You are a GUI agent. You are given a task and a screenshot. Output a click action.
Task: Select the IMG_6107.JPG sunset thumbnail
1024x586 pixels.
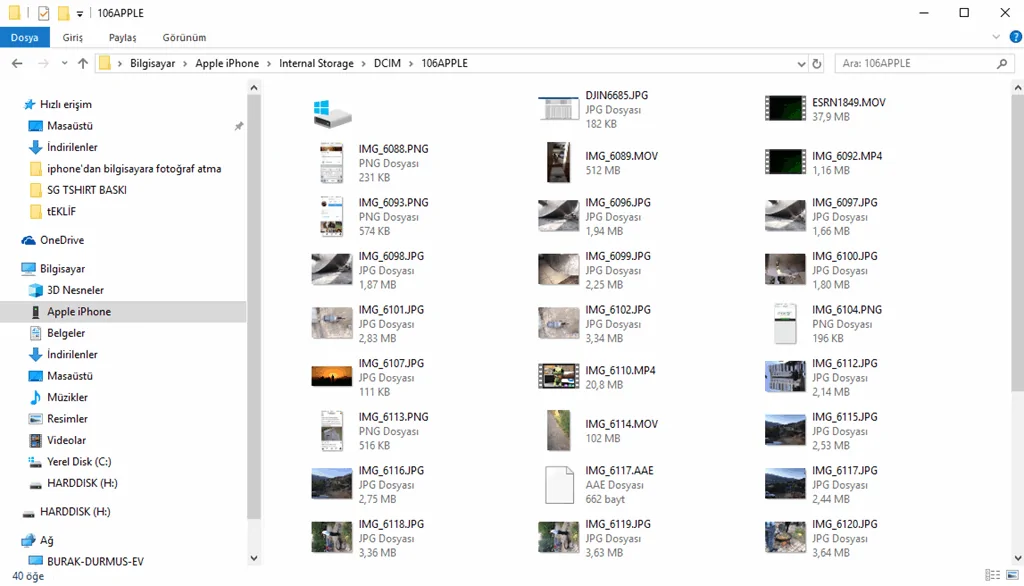pos(332,377)
